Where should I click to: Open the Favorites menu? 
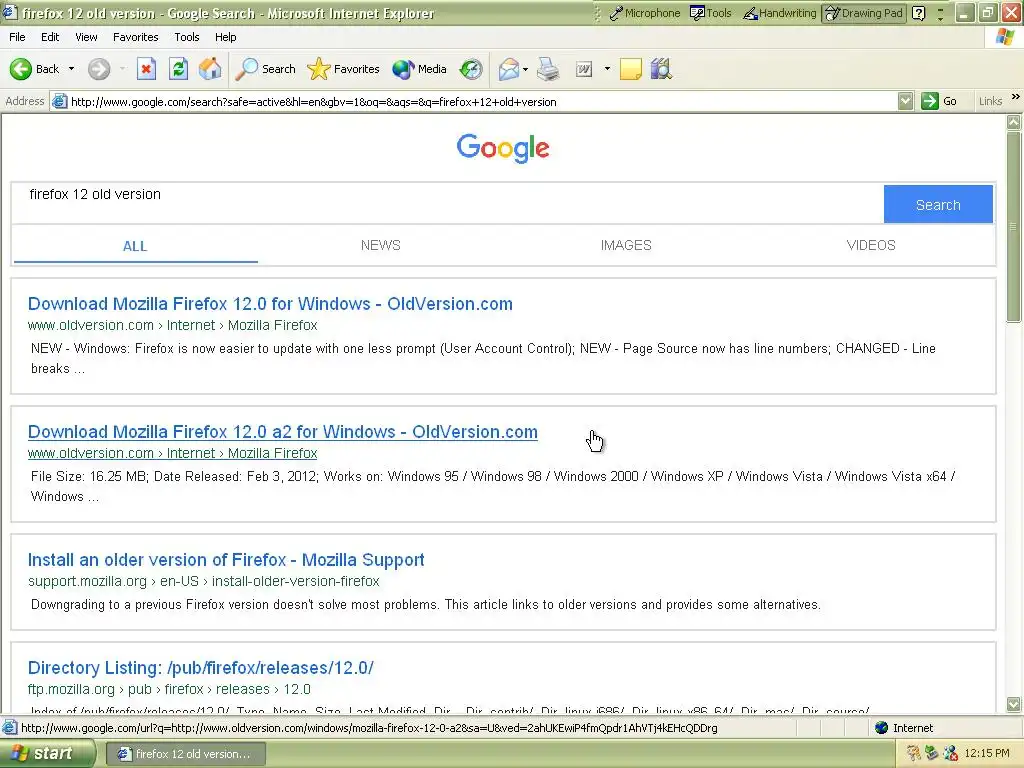135,37
